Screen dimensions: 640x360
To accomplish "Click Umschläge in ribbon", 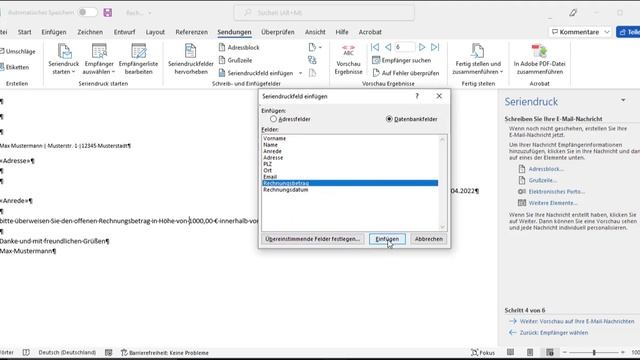I will coord(18,51).
